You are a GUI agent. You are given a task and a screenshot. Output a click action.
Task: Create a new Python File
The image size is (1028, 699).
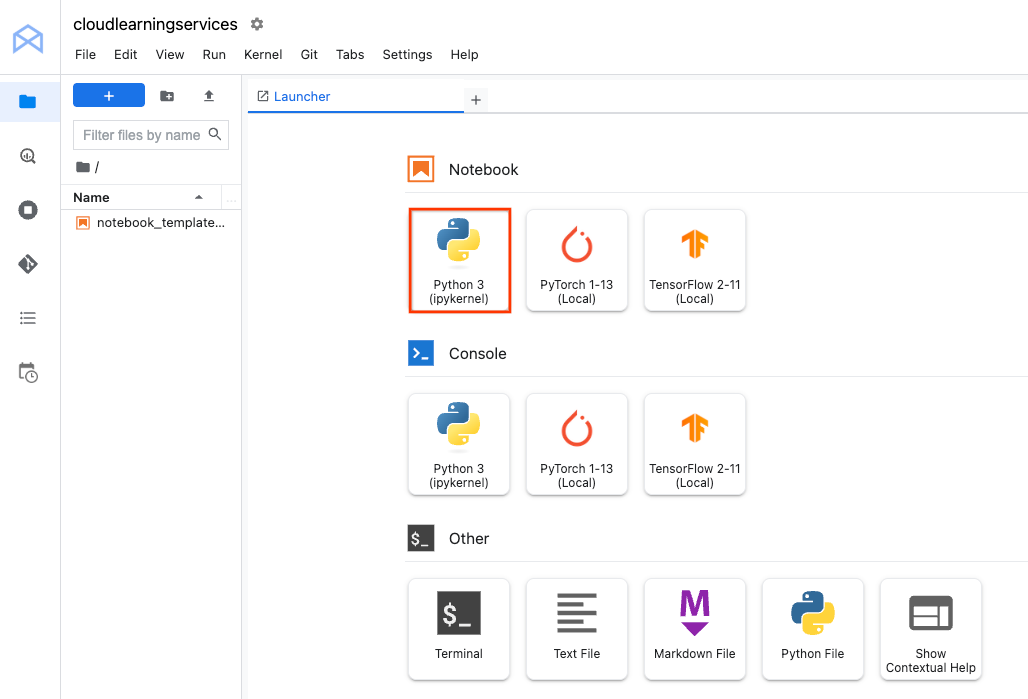pos(813,629)
